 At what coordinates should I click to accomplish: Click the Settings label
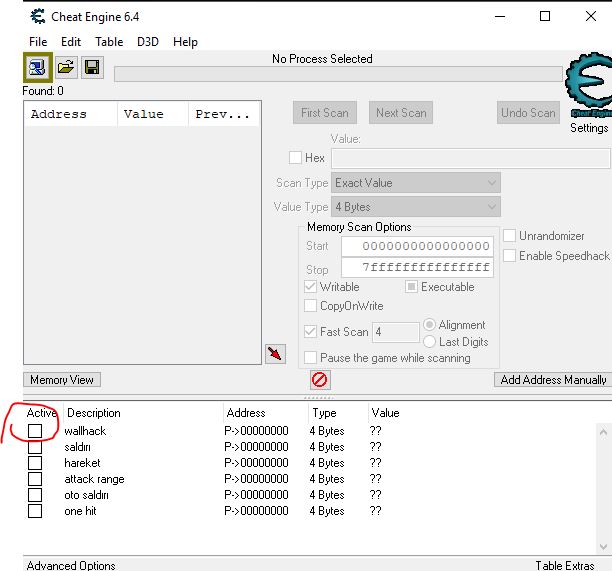point(589,128)
